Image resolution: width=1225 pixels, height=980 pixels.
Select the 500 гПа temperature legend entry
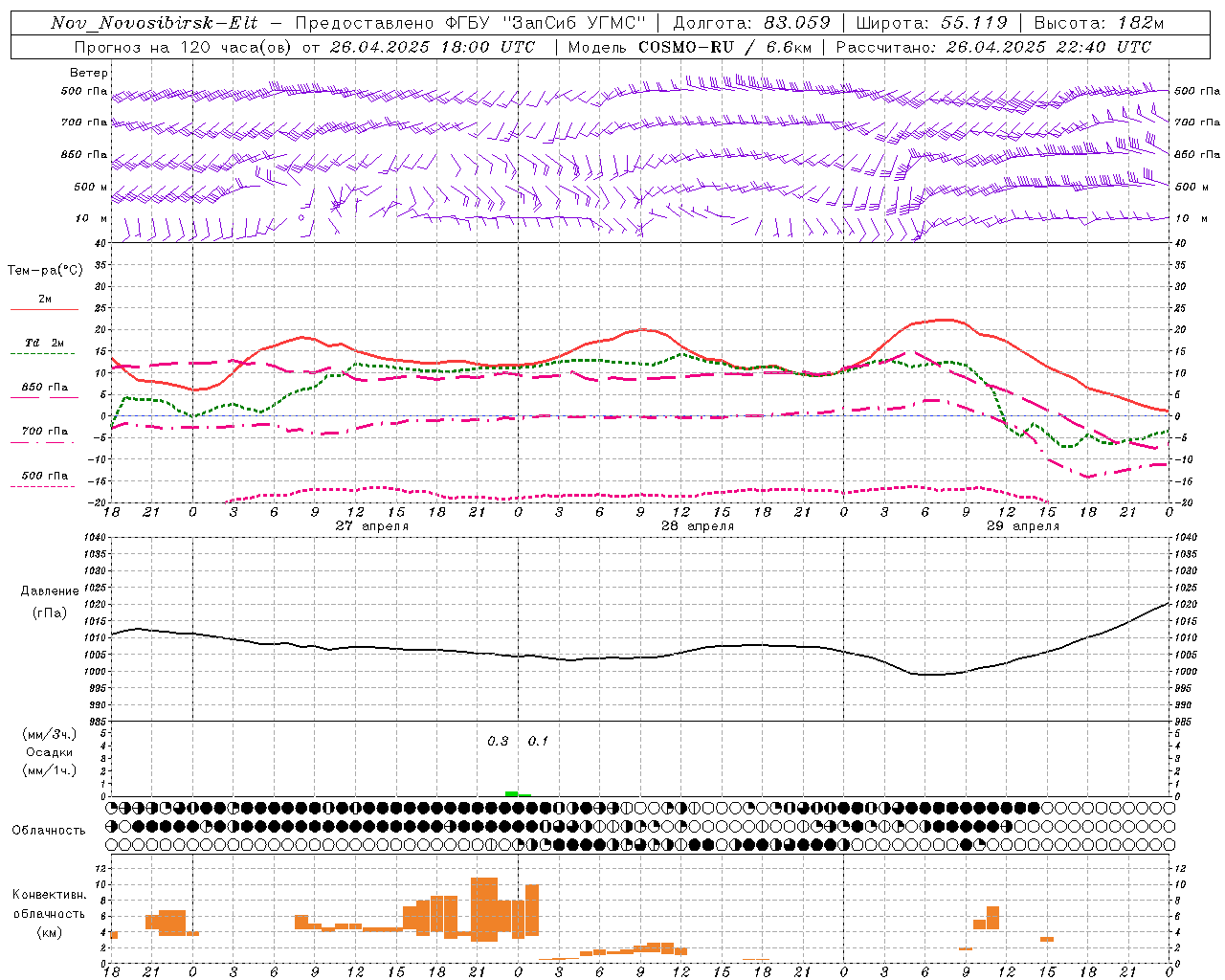(x=45, y=476)
